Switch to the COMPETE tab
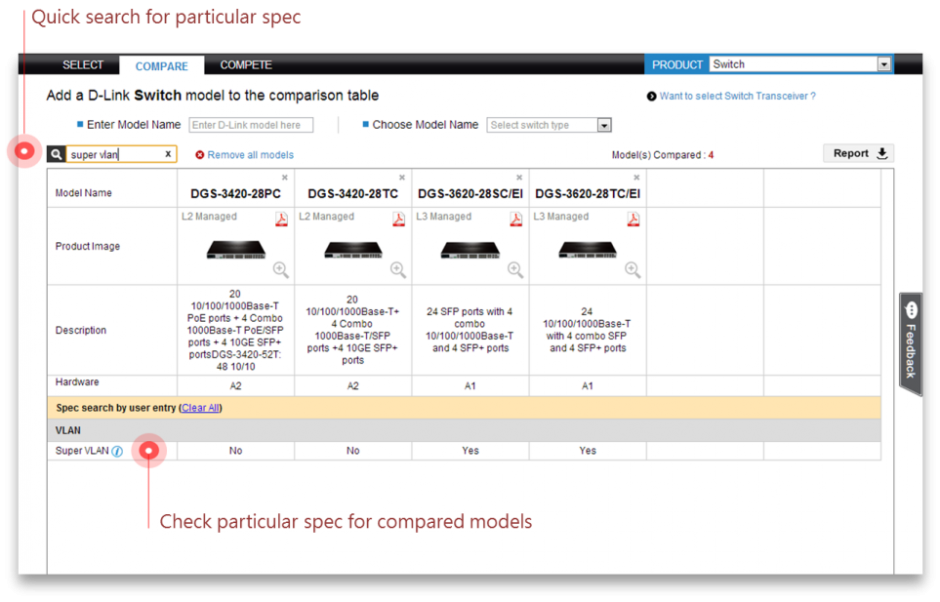The width and height of the screenshot is (940, 602). (246, 65)
